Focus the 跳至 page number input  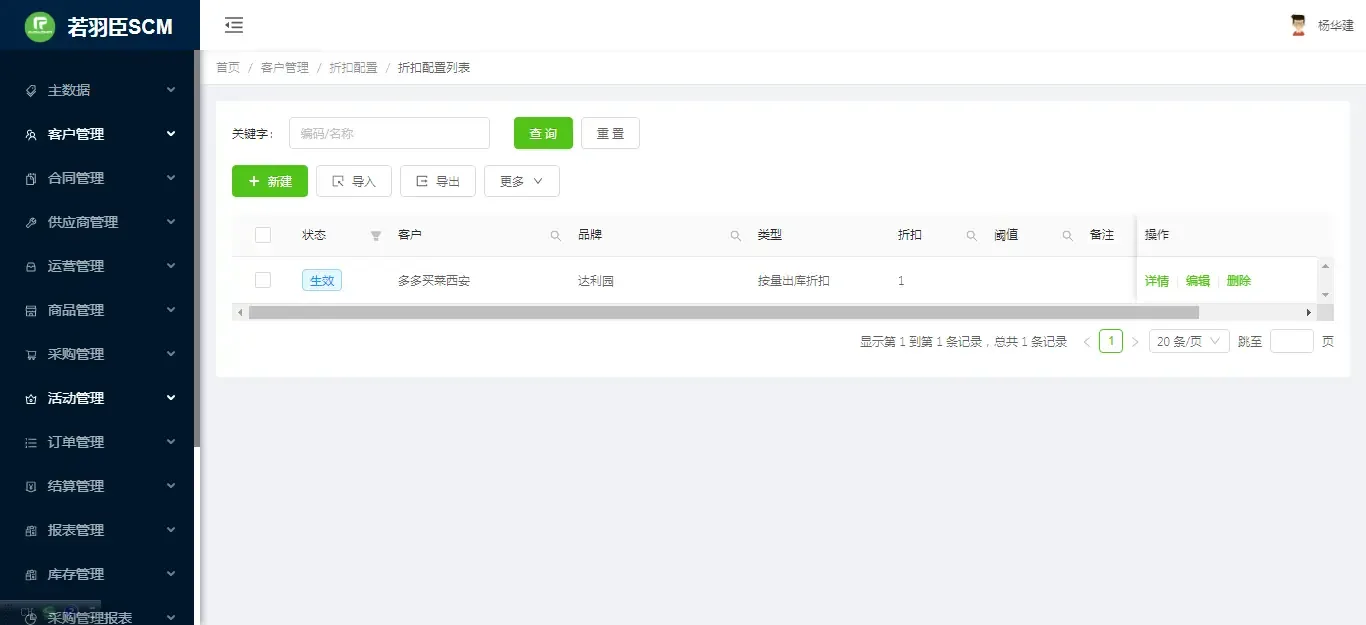[1291, 342]
